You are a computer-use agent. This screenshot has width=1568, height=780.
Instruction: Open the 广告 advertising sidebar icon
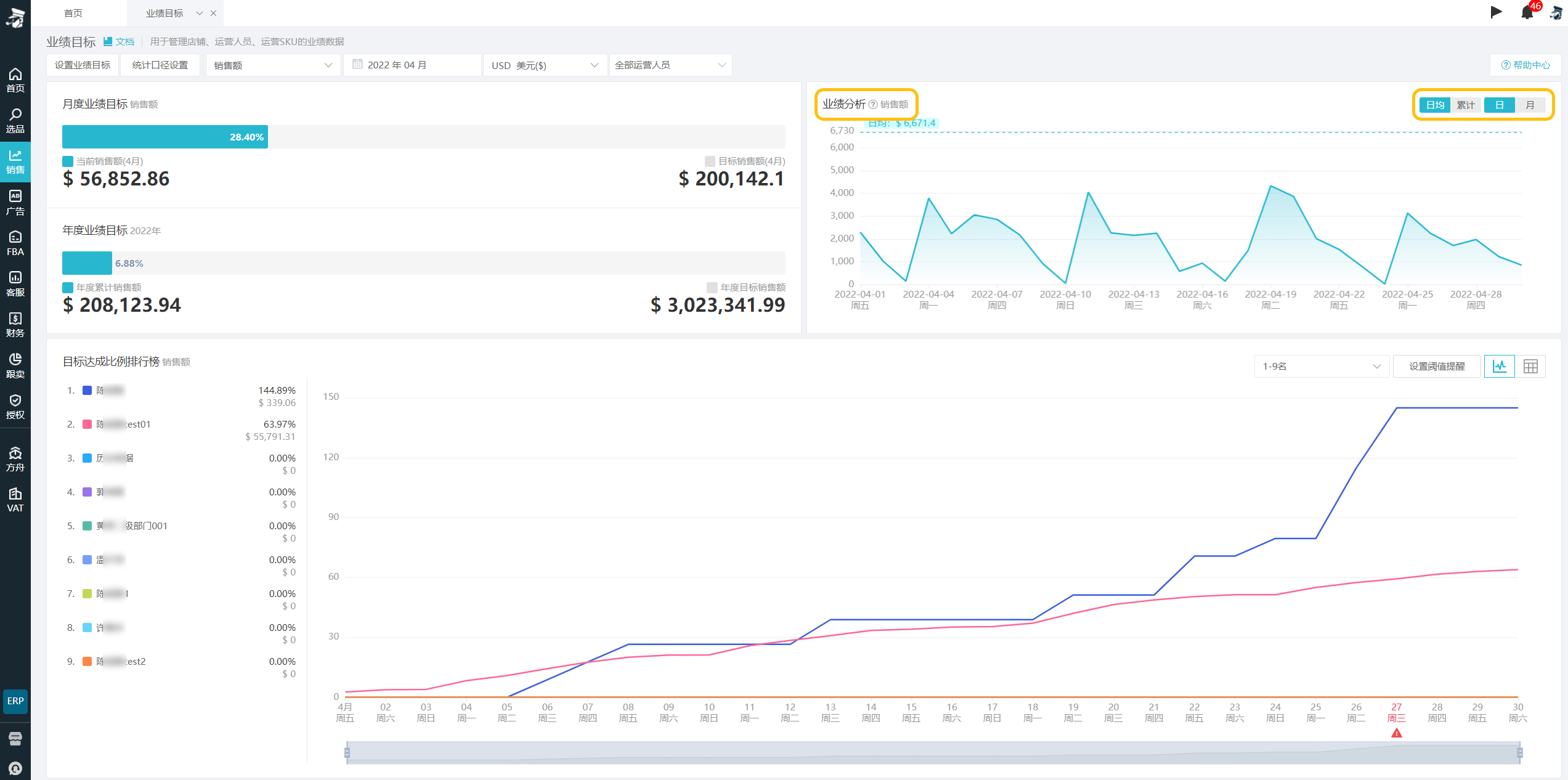point(15,203)
